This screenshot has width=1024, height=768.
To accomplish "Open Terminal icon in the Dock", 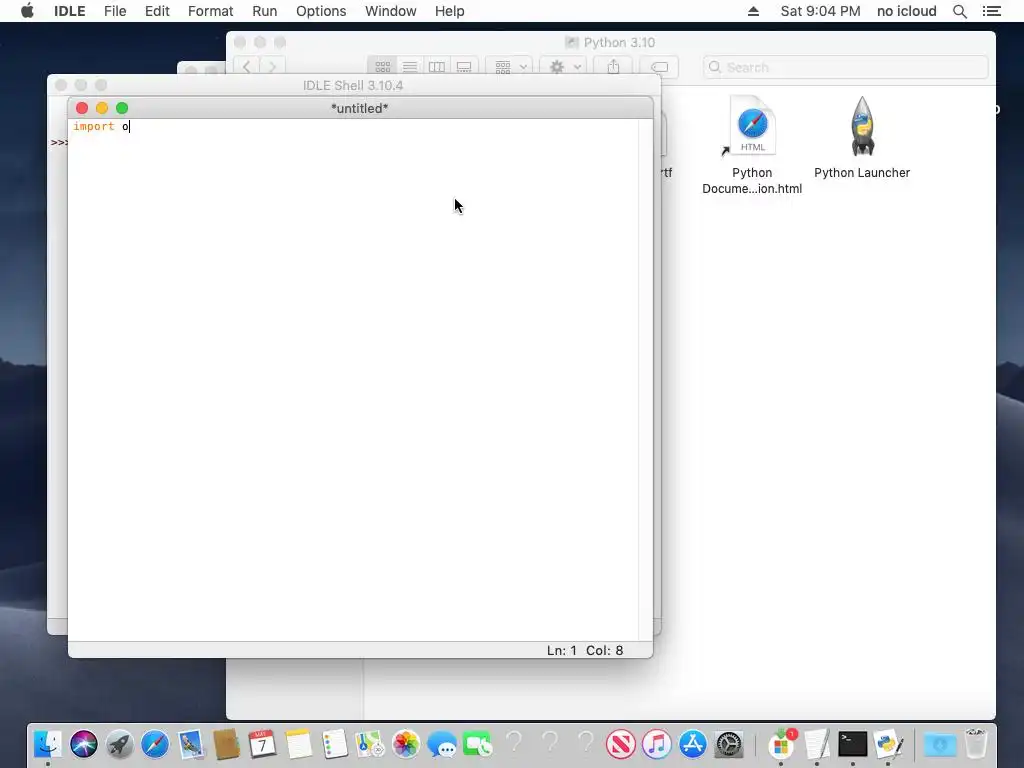I will click(x=852, y=744).
